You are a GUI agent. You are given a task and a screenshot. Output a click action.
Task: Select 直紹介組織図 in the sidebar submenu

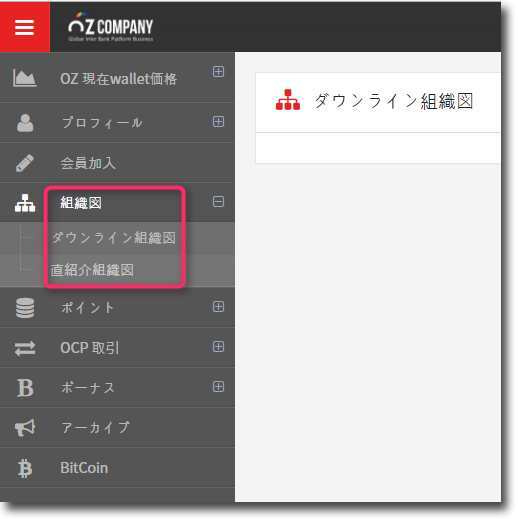tap(92, 270)
